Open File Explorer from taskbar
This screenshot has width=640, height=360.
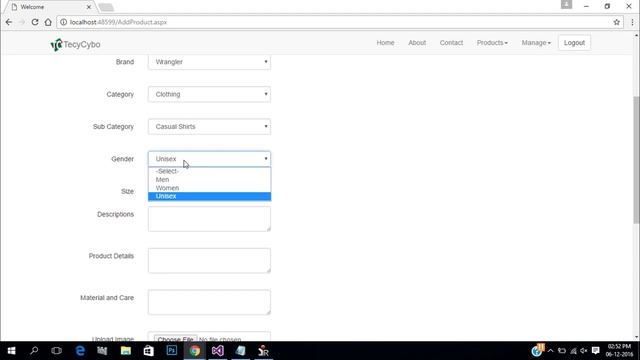[126, 351]
